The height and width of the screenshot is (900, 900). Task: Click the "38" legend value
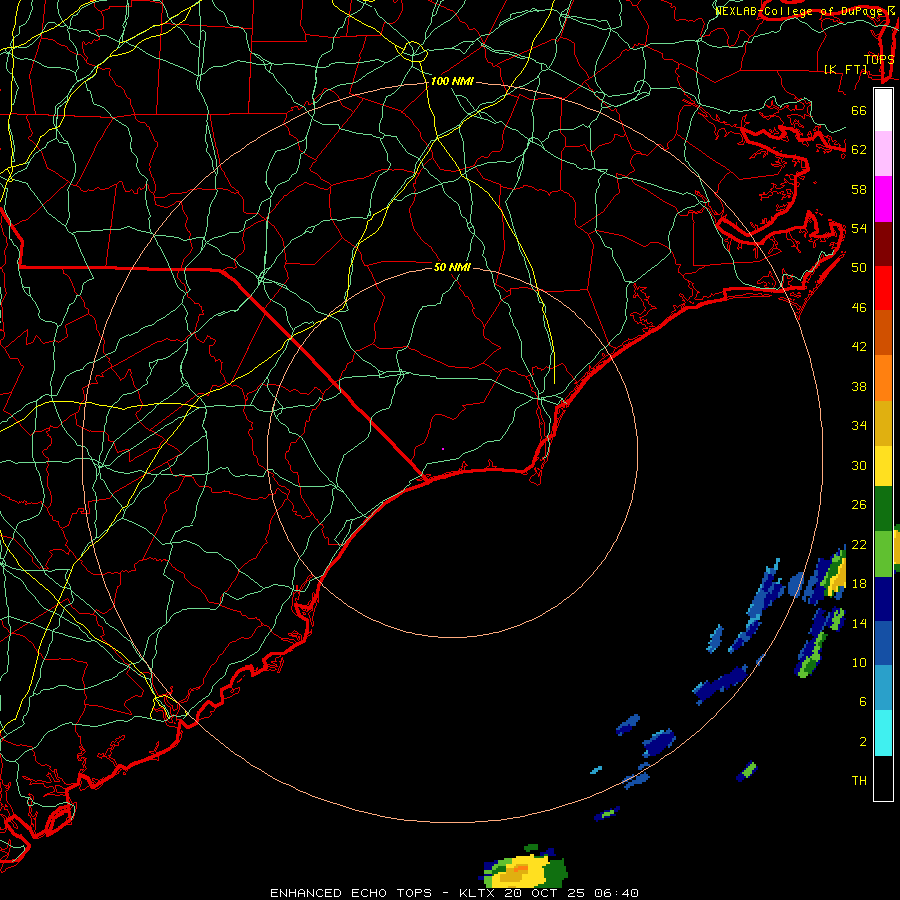coord(859,386)
